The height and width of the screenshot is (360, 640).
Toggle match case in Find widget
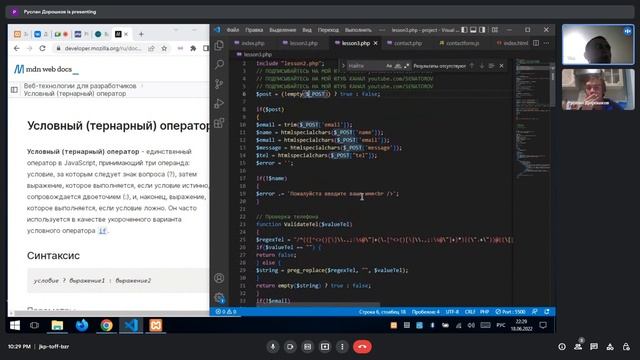point(389,66)
